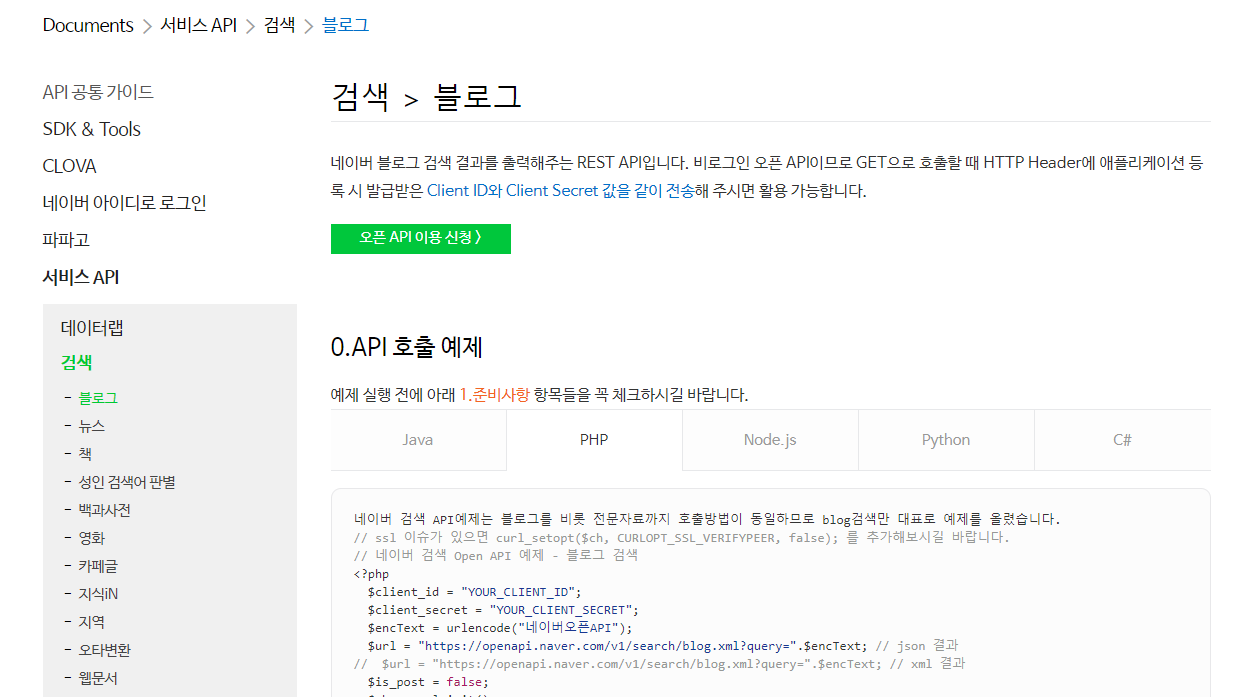Switch to Python code tab
The image size is (1237, 697).
click(x=946, y=440)
